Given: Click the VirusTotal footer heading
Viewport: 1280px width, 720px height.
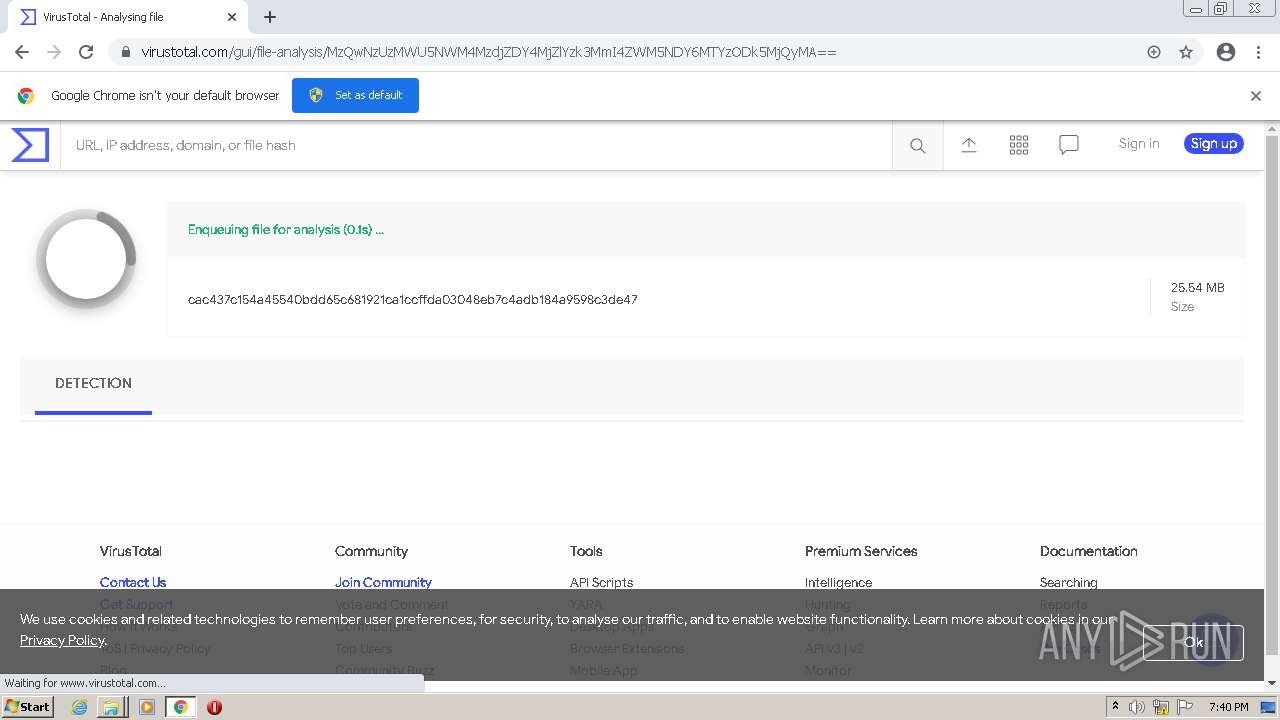Looking at the screenshot, I should click(130, 552).
